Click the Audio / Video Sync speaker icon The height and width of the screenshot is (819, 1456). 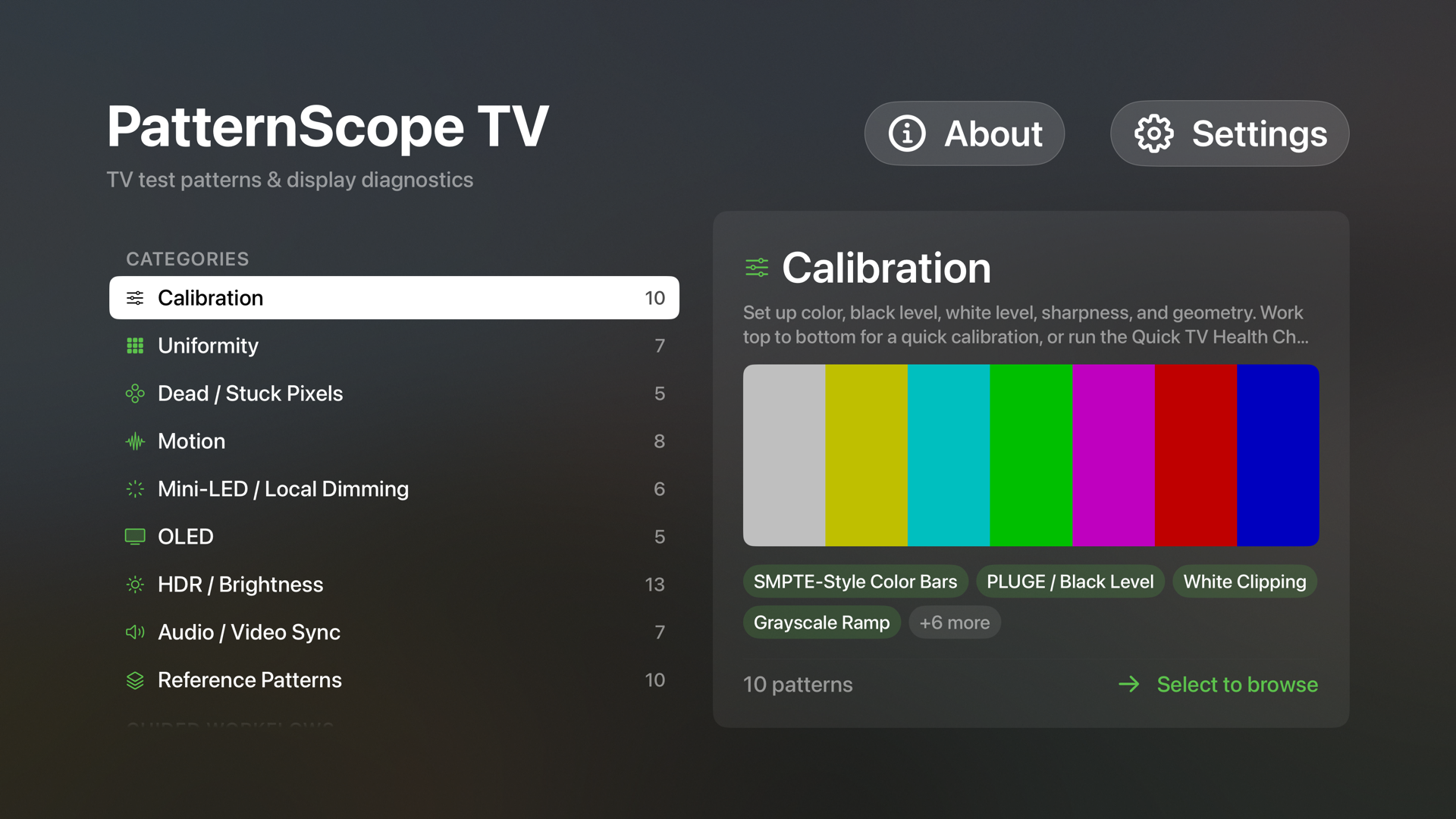(x=135, y=632)
